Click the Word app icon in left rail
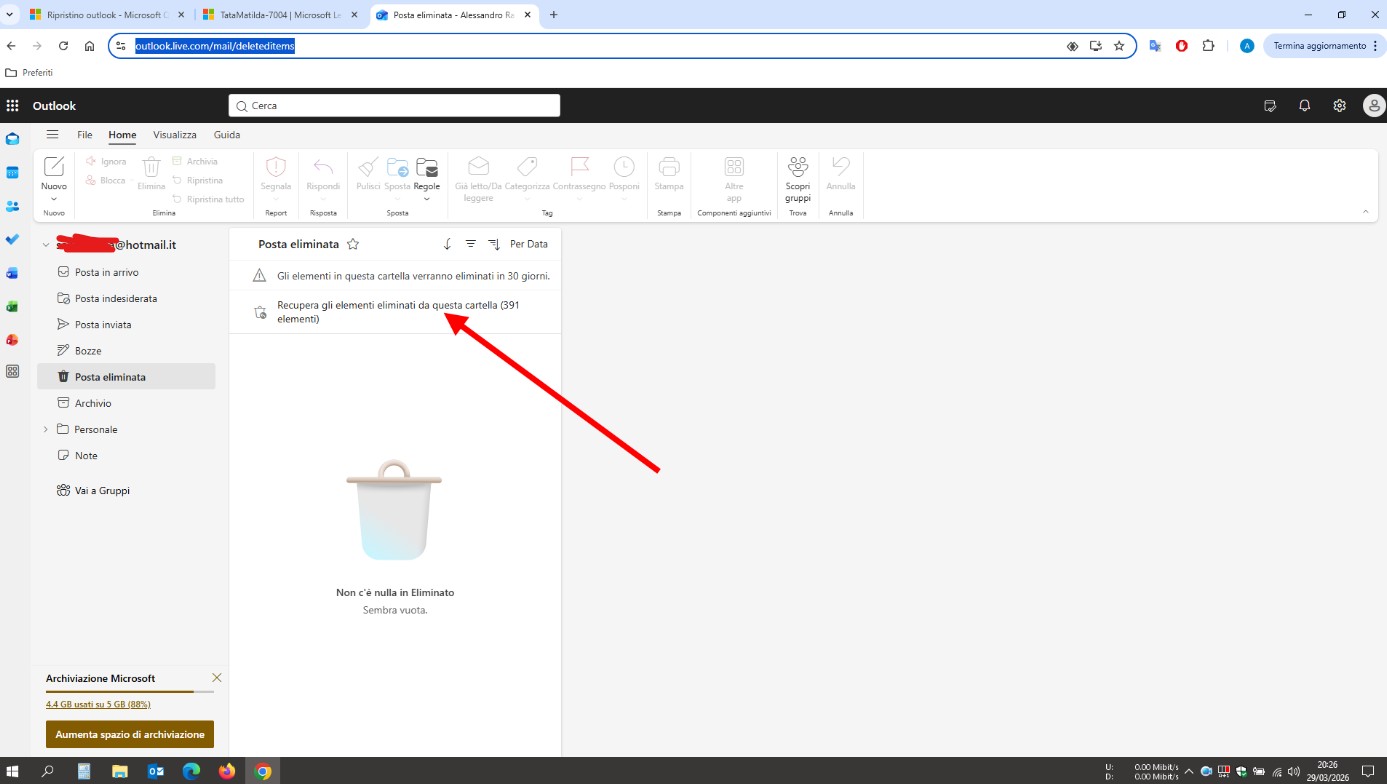 click(x=13, y=272)
